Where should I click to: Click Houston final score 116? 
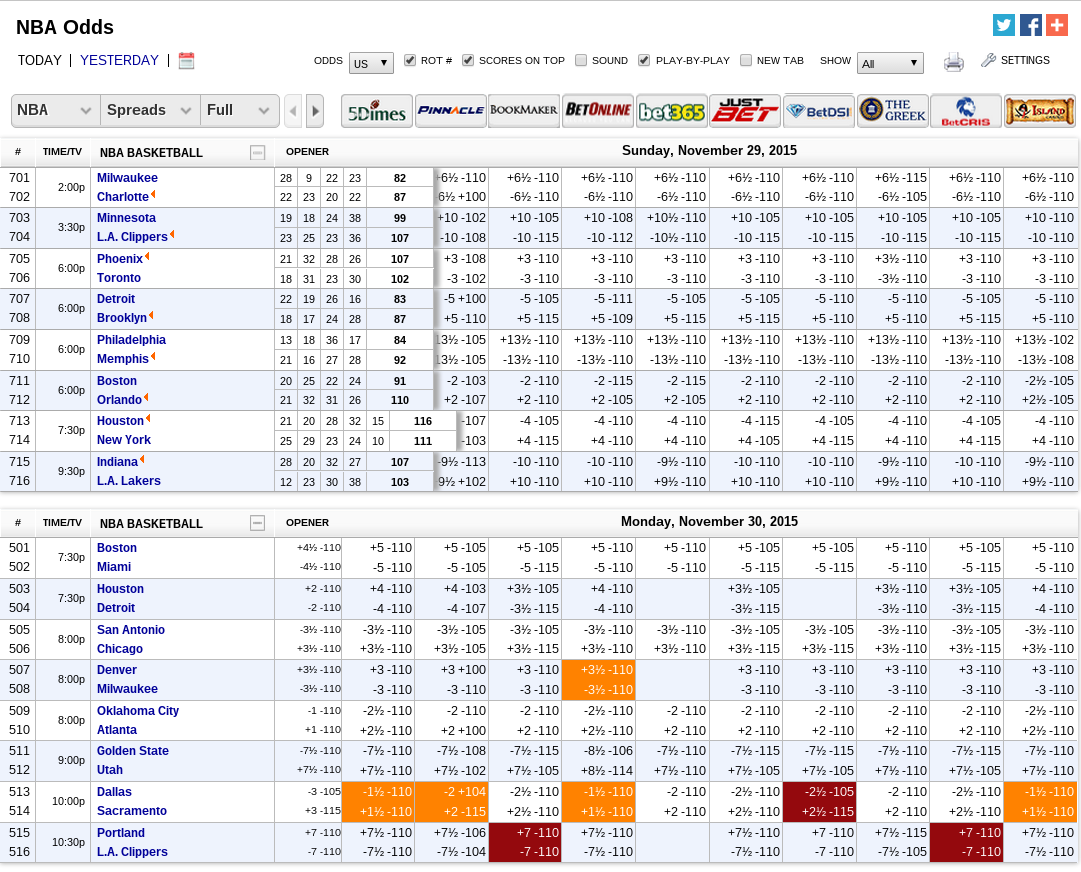pyautogui.click(x=423, y=421)
